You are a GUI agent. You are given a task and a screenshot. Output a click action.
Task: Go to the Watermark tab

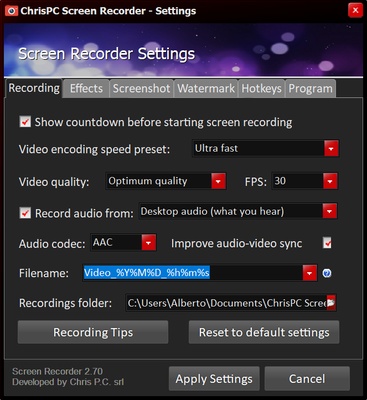pyautogui.click(x=206, y=89)
